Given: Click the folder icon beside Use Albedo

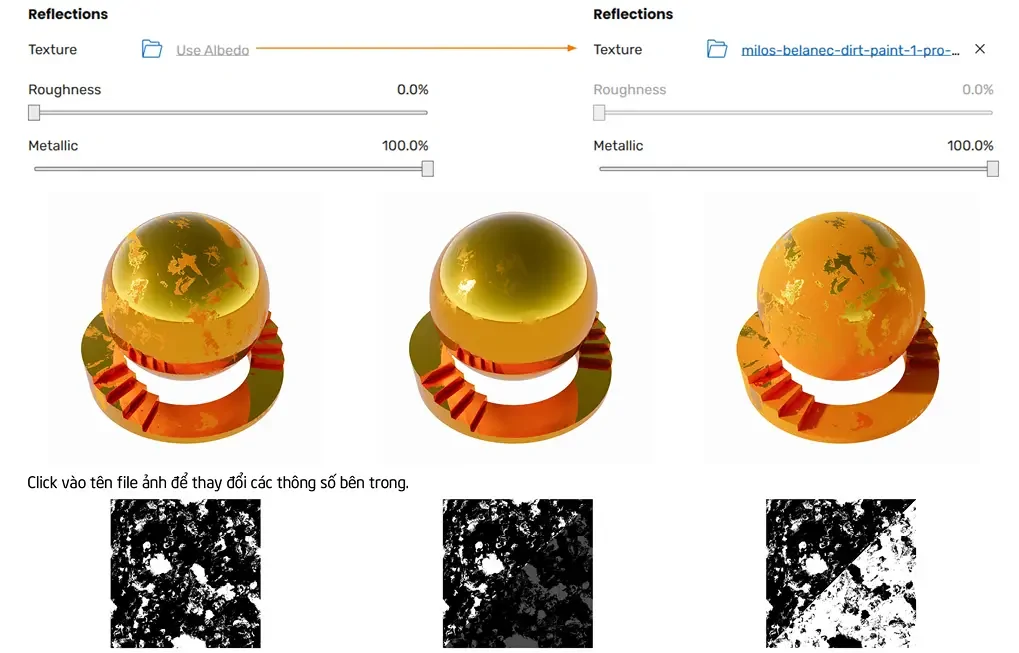Looking at the screenshot, I should coord(152,49).
